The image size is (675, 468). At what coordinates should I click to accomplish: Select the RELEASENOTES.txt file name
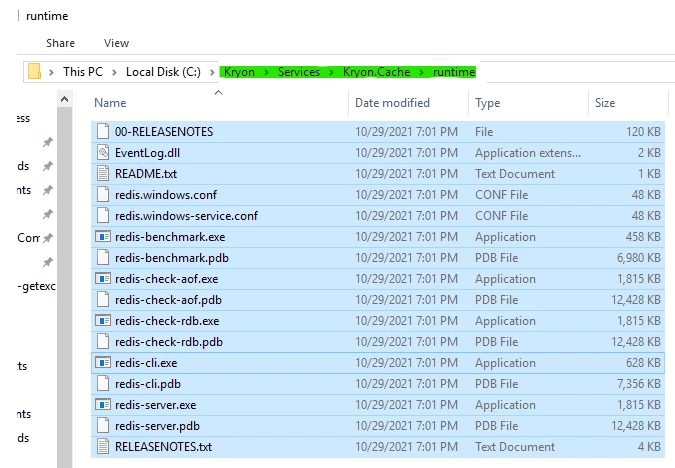tap(164, 447)
